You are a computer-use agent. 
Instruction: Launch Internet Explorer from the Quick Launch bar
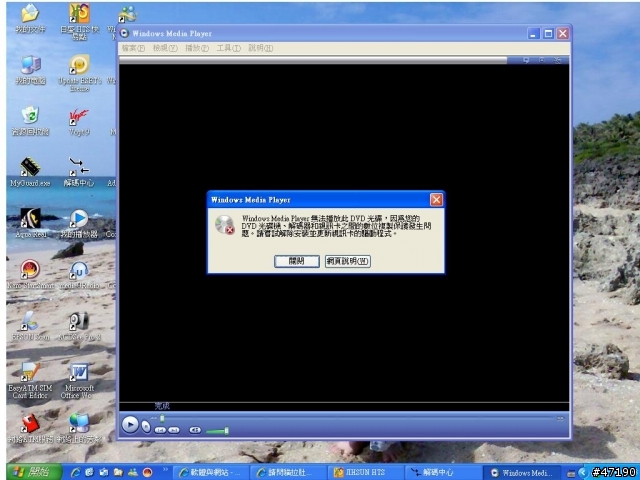click(x=76, y=473)
